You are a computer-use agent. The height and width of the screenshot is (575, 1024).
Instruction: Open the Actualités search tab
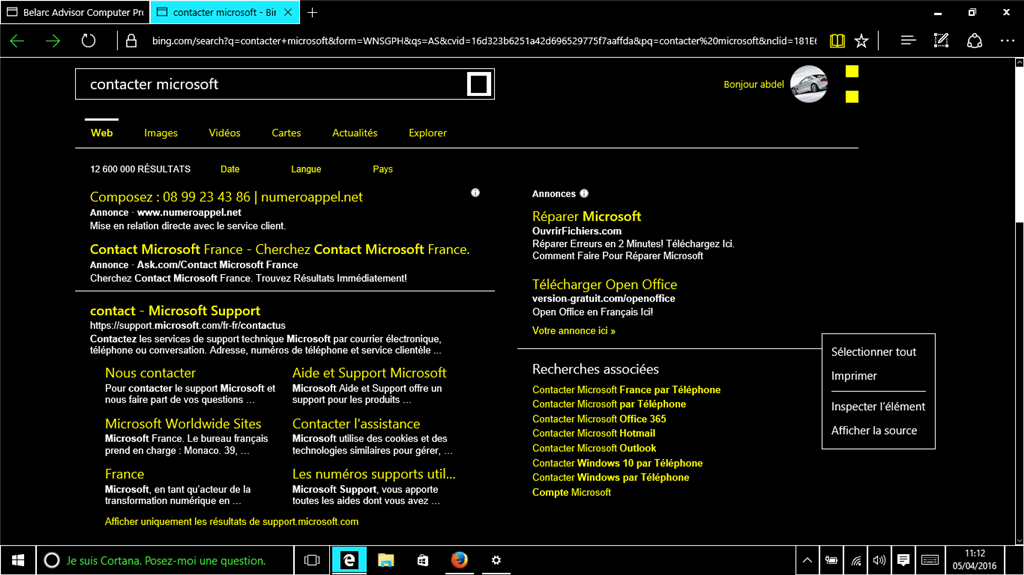pyautogui.click(x=355, y=133)
